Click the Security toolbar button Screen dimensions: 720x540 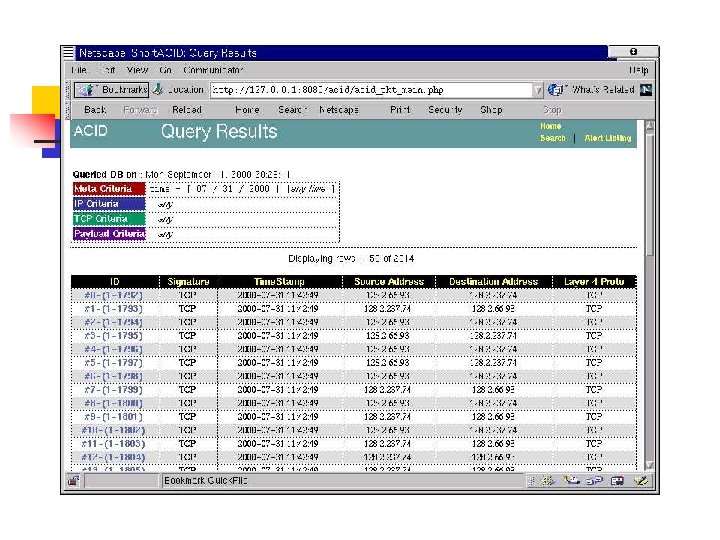(445, 110)
